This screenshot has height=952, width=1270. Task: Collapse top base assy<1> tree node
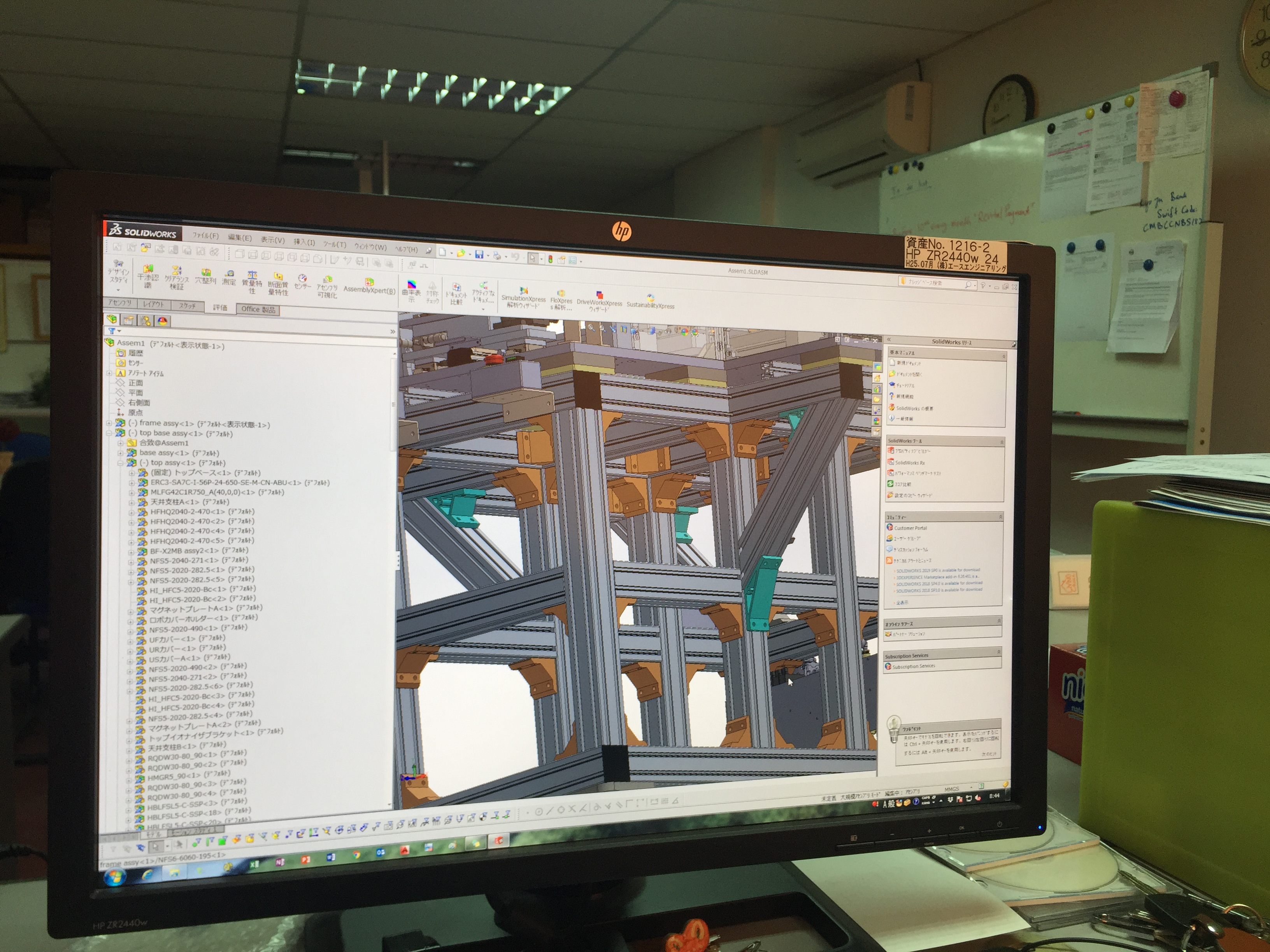click(x=109, y=433)
